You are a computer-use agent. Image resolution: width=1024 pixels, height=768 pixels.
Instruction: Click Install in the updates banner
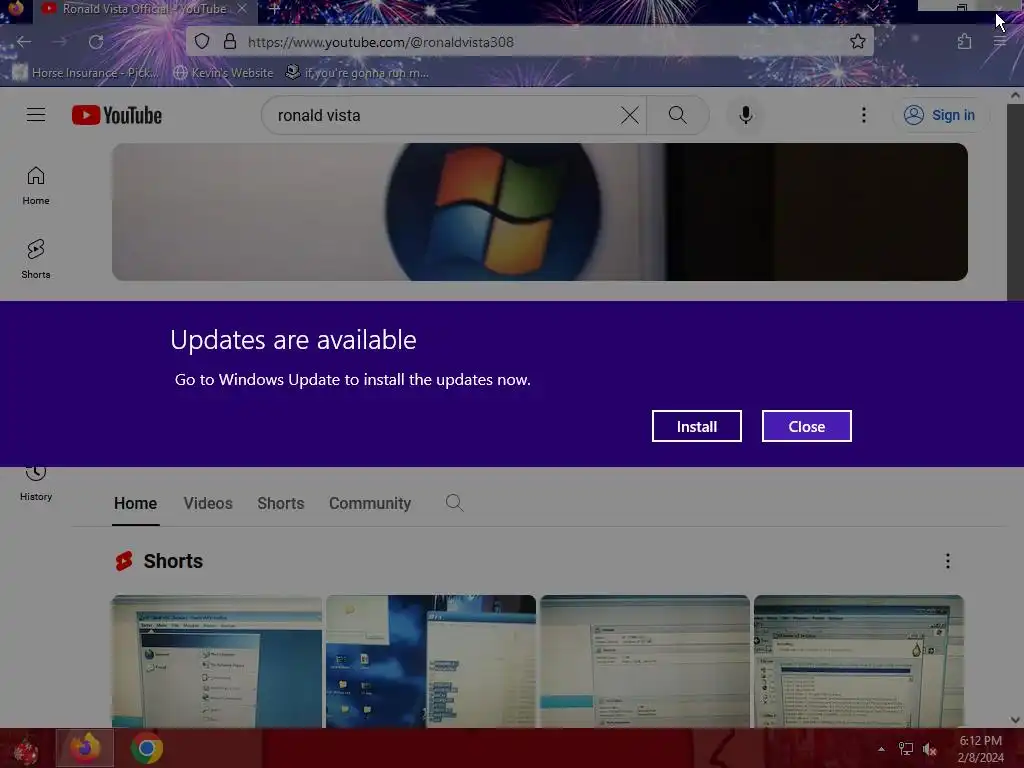(x=696, y=426)
